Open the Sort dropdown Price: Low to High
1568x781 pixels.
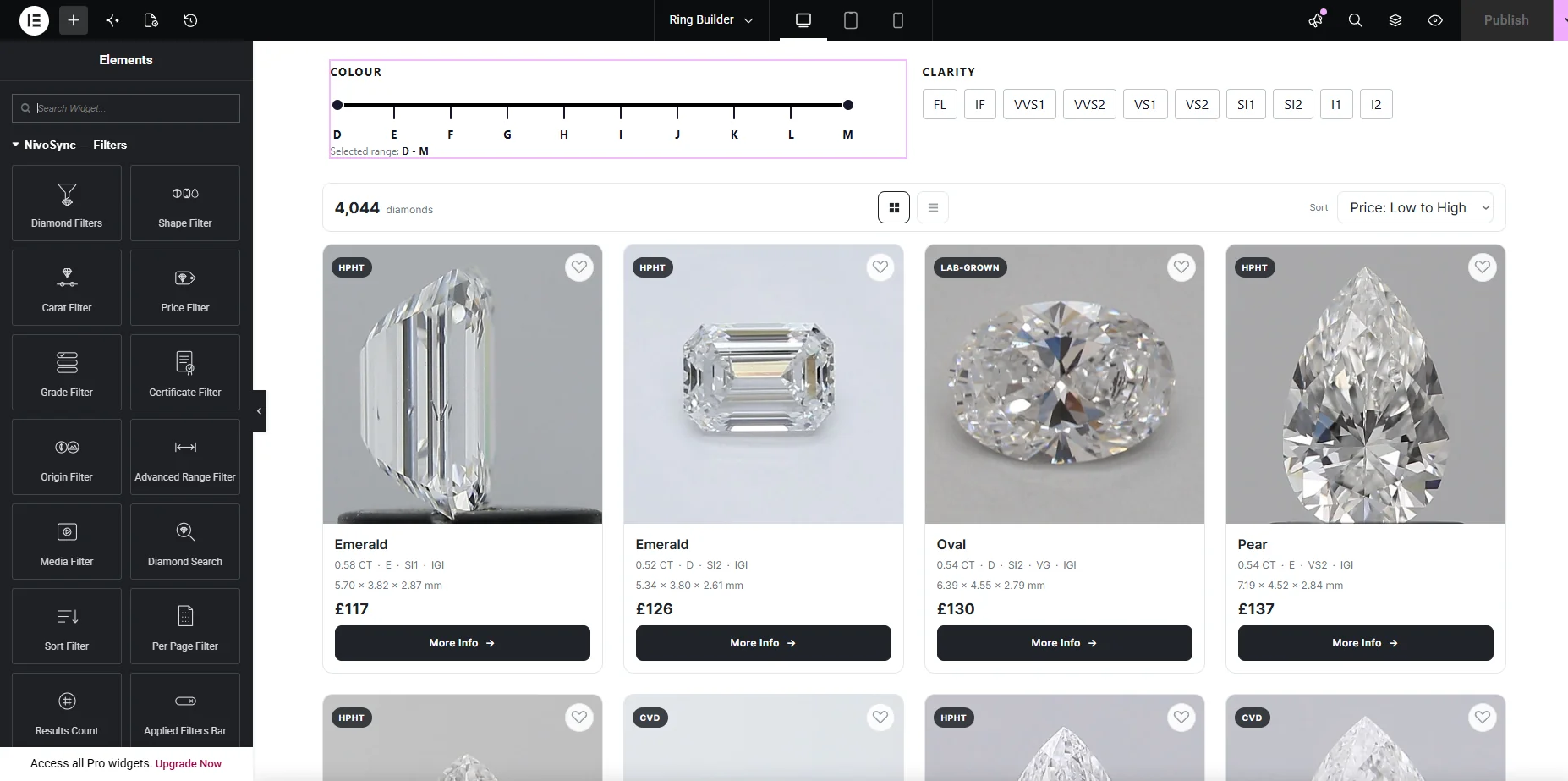click(1415, 207)
